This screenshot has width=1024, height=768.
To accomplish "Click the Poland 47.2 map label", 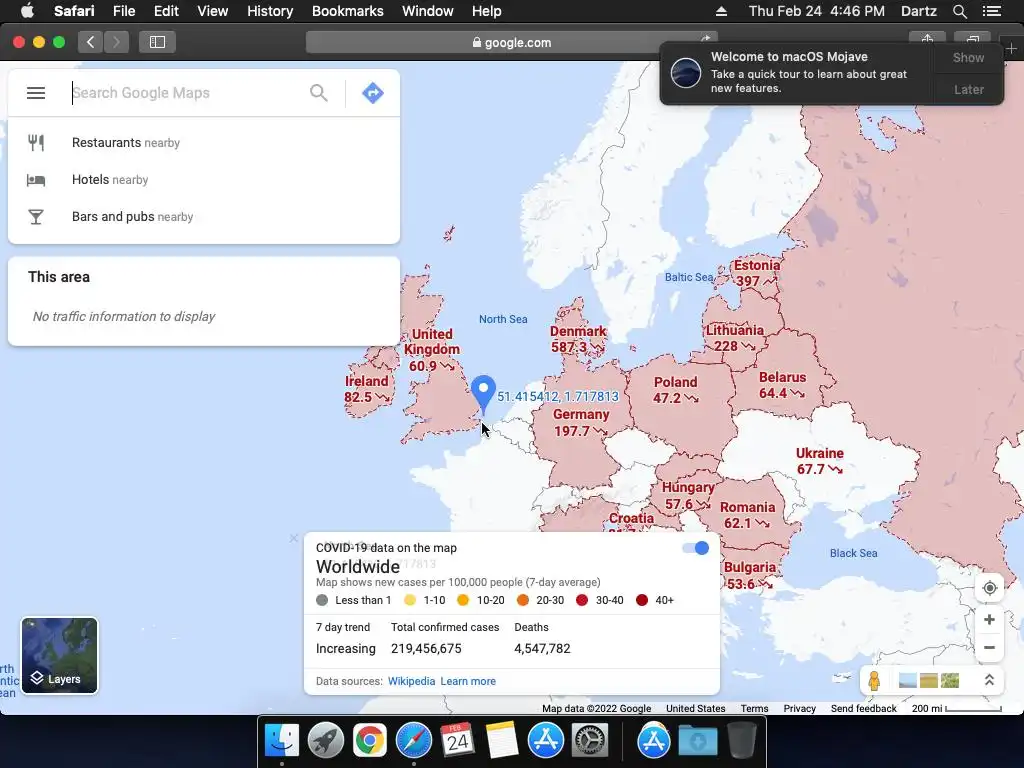I will (675, 390).
